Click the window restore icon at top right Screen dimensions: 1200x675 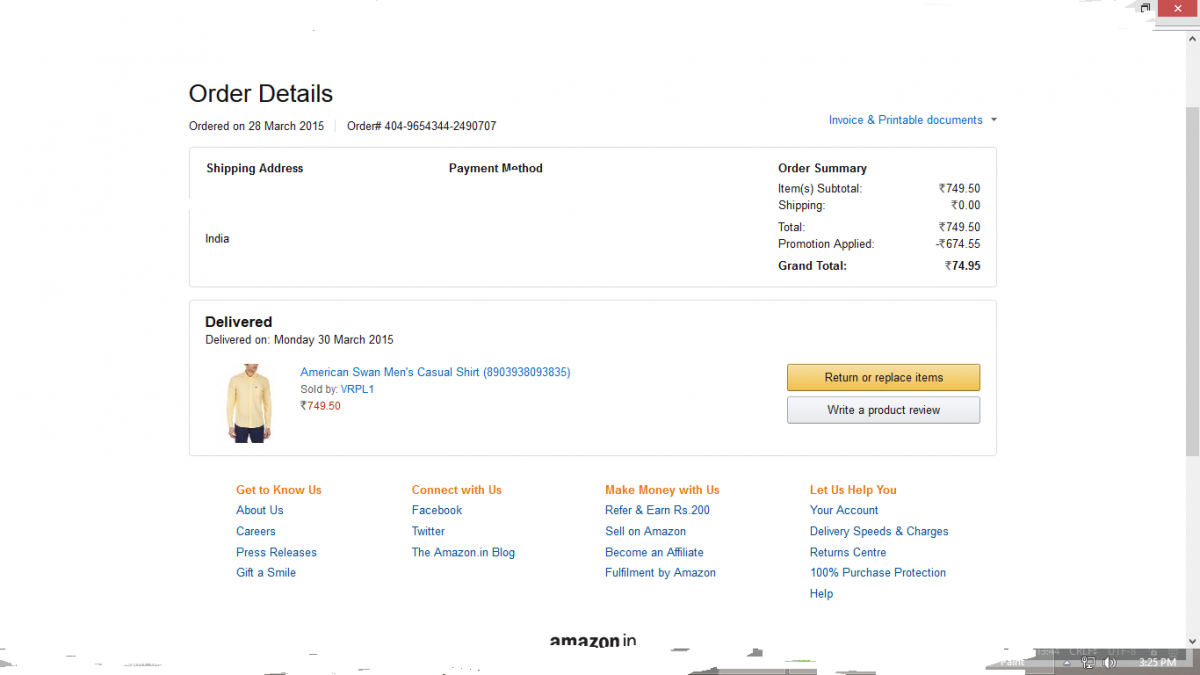[1146, 7]
